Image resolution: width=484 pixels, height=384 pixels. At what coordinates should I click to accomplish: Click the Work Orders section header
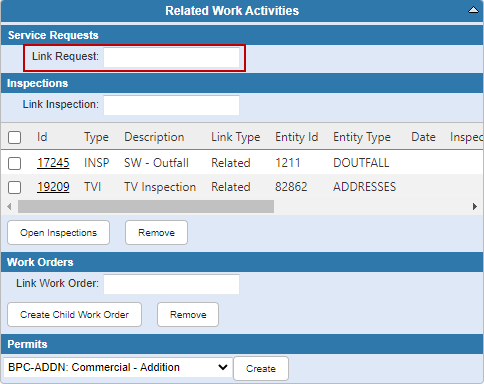tap(242, 262)
